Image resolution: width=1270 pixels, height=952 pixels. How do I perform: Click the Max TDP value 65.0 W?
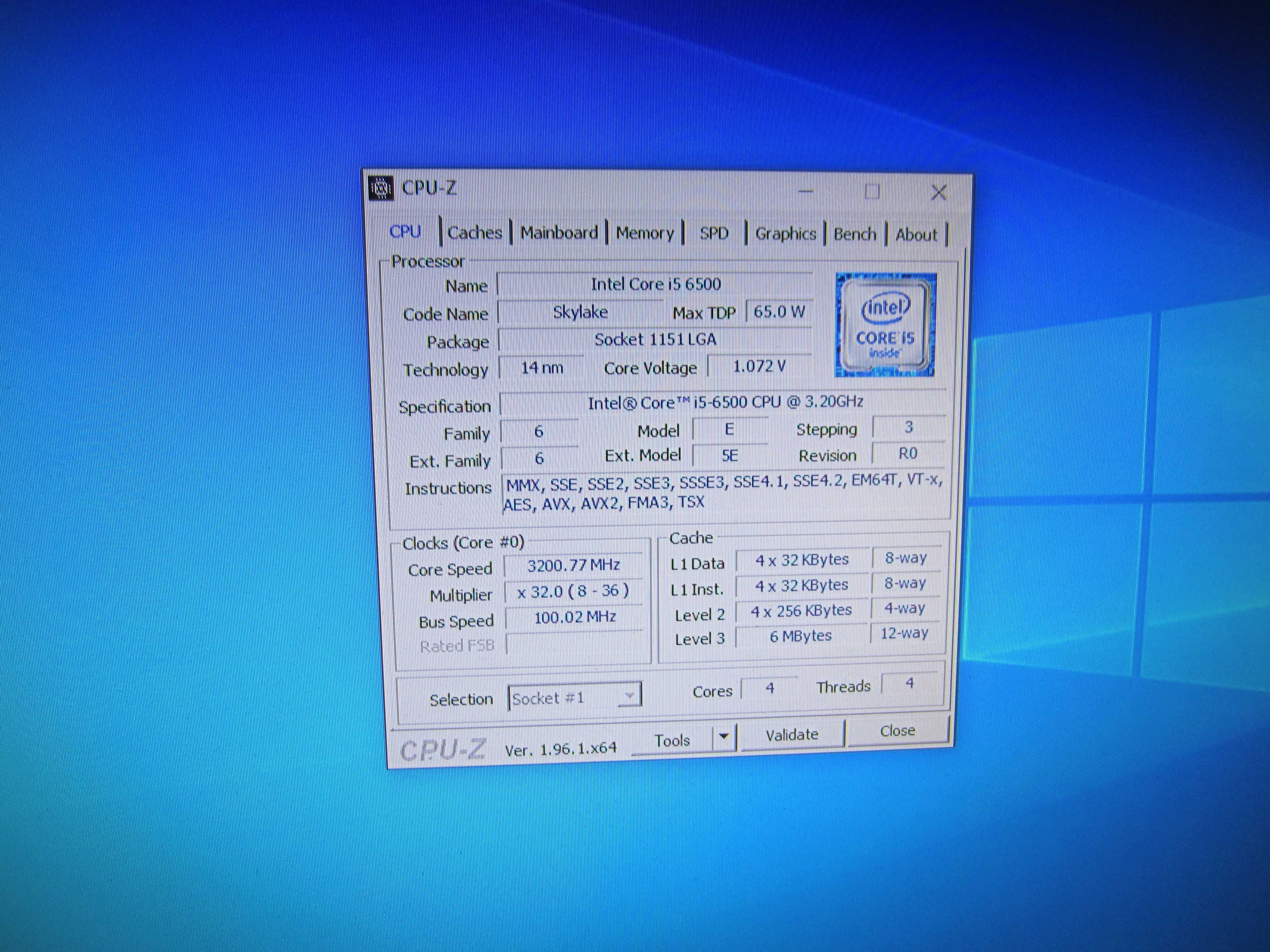click(779, 312)
